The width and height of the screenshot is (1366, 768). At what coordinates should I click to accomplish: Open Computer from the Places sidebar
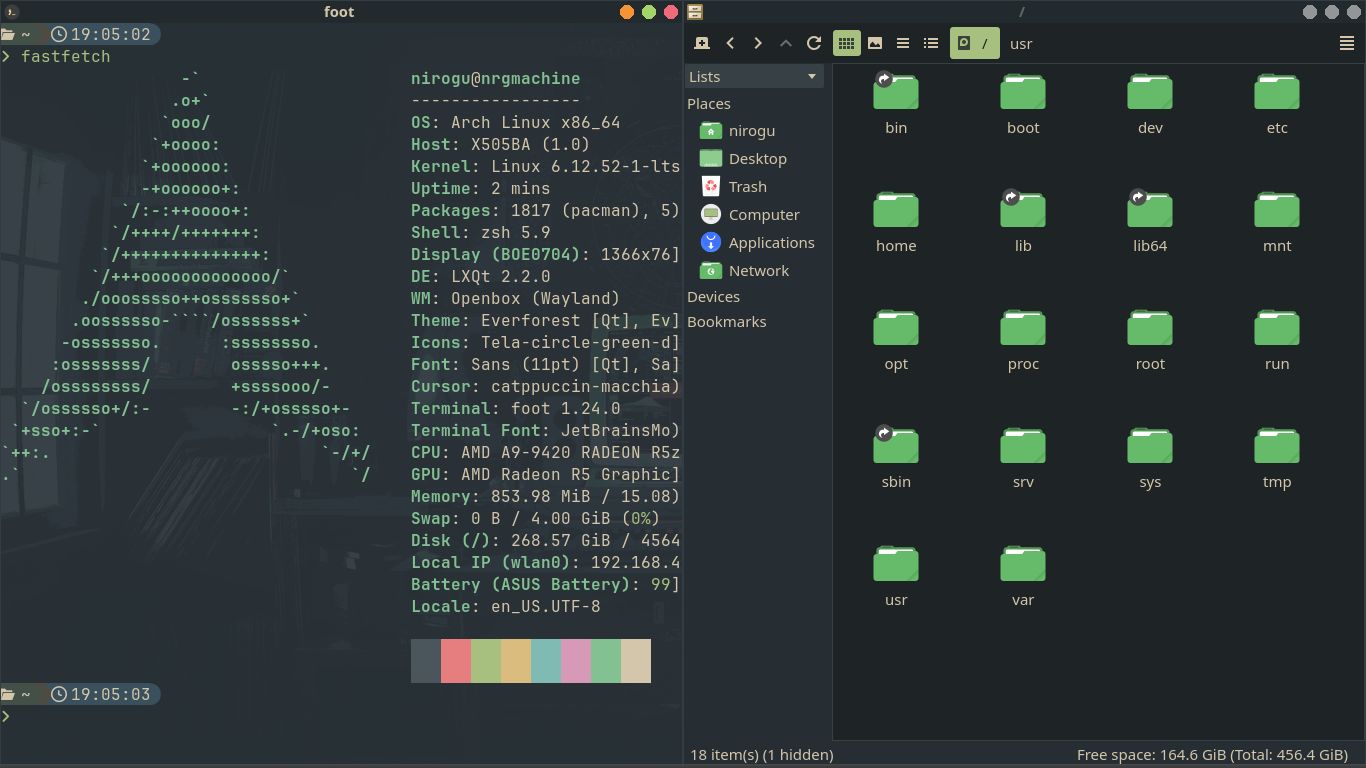point(762,214)
